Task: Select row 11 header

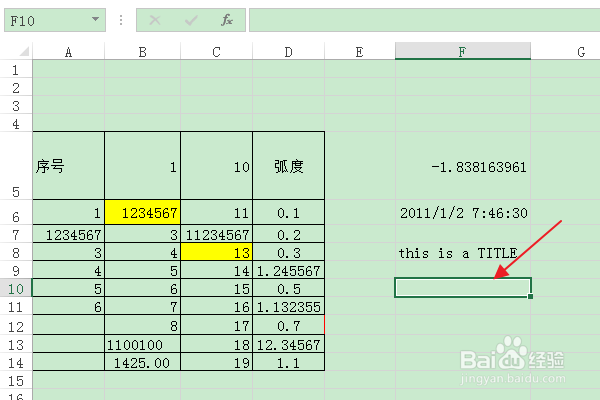Action: (16, 306)
